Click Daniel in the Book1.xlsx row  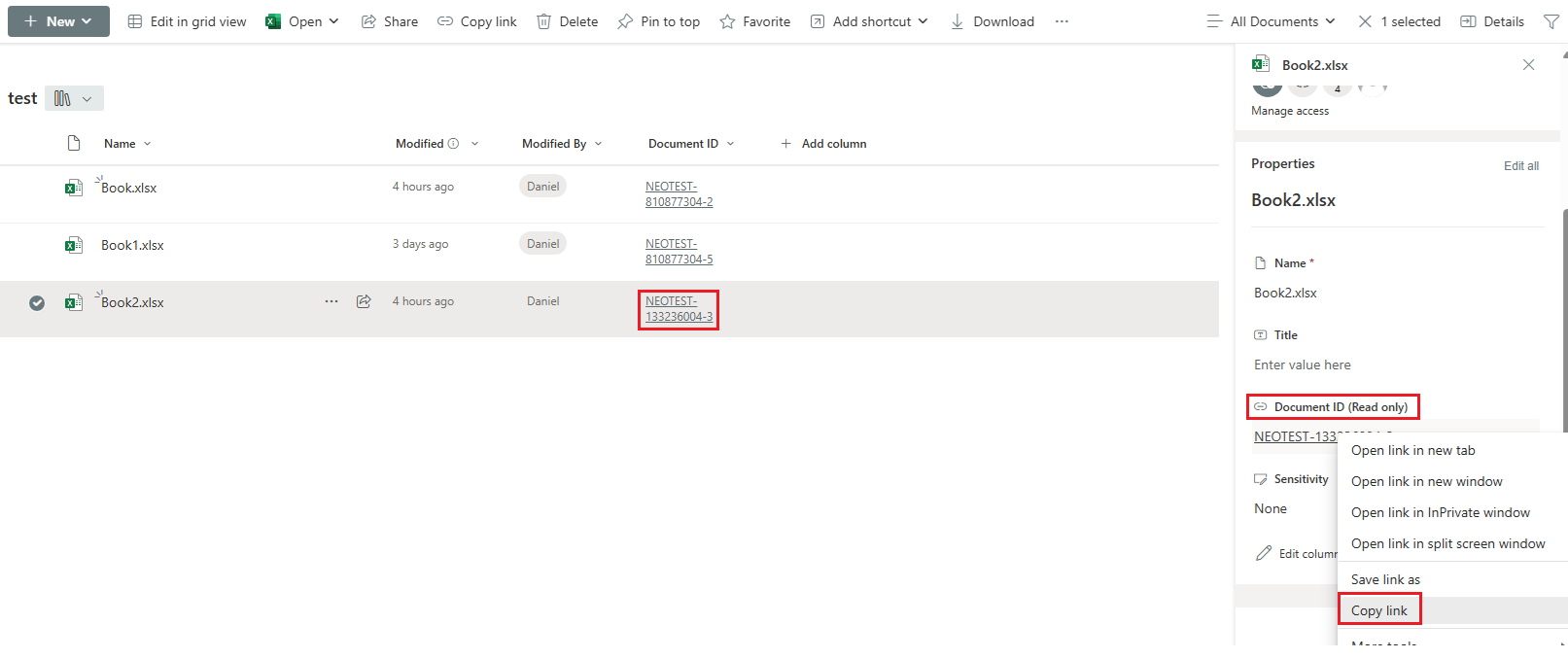point(542,243)
